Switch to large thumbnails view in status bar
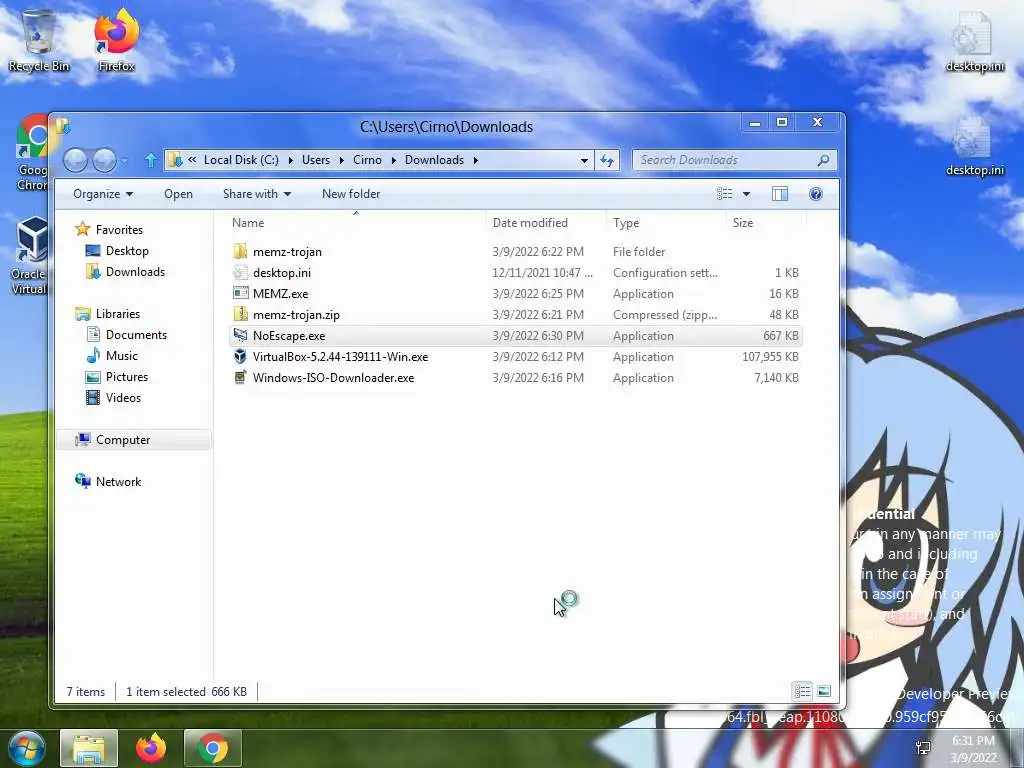 point(824,691)
